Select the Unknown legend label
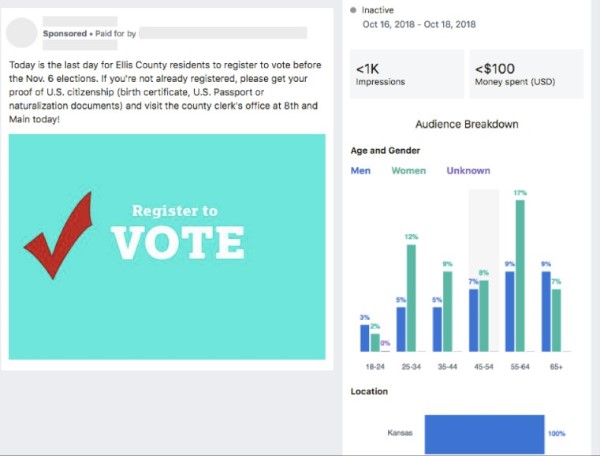The height and width of the screenshot is (456, 600). 468,171
